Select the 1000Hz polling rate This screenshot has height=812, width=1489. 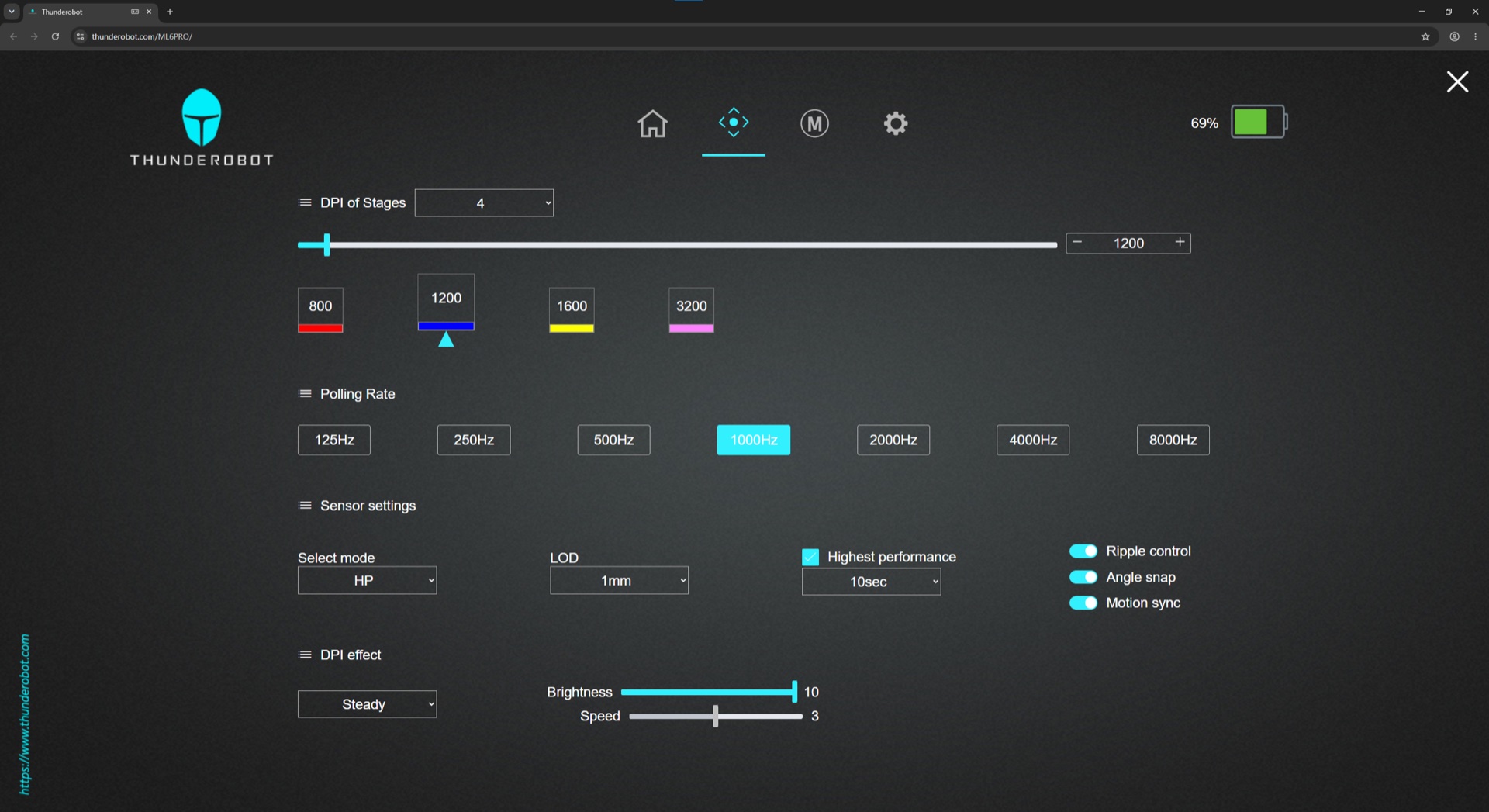coord(754,440)
